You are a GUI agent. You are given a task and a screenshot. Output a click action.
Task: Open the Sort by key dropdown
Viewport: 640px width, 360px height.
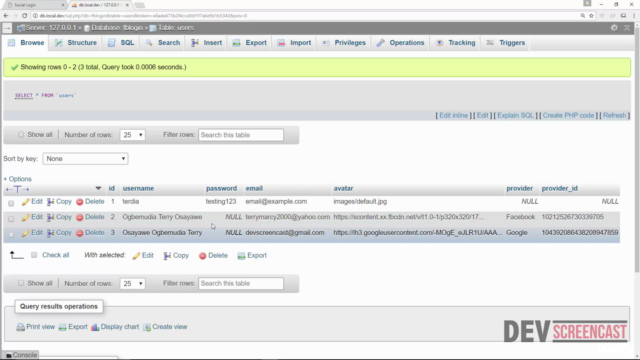coord(85,159)
